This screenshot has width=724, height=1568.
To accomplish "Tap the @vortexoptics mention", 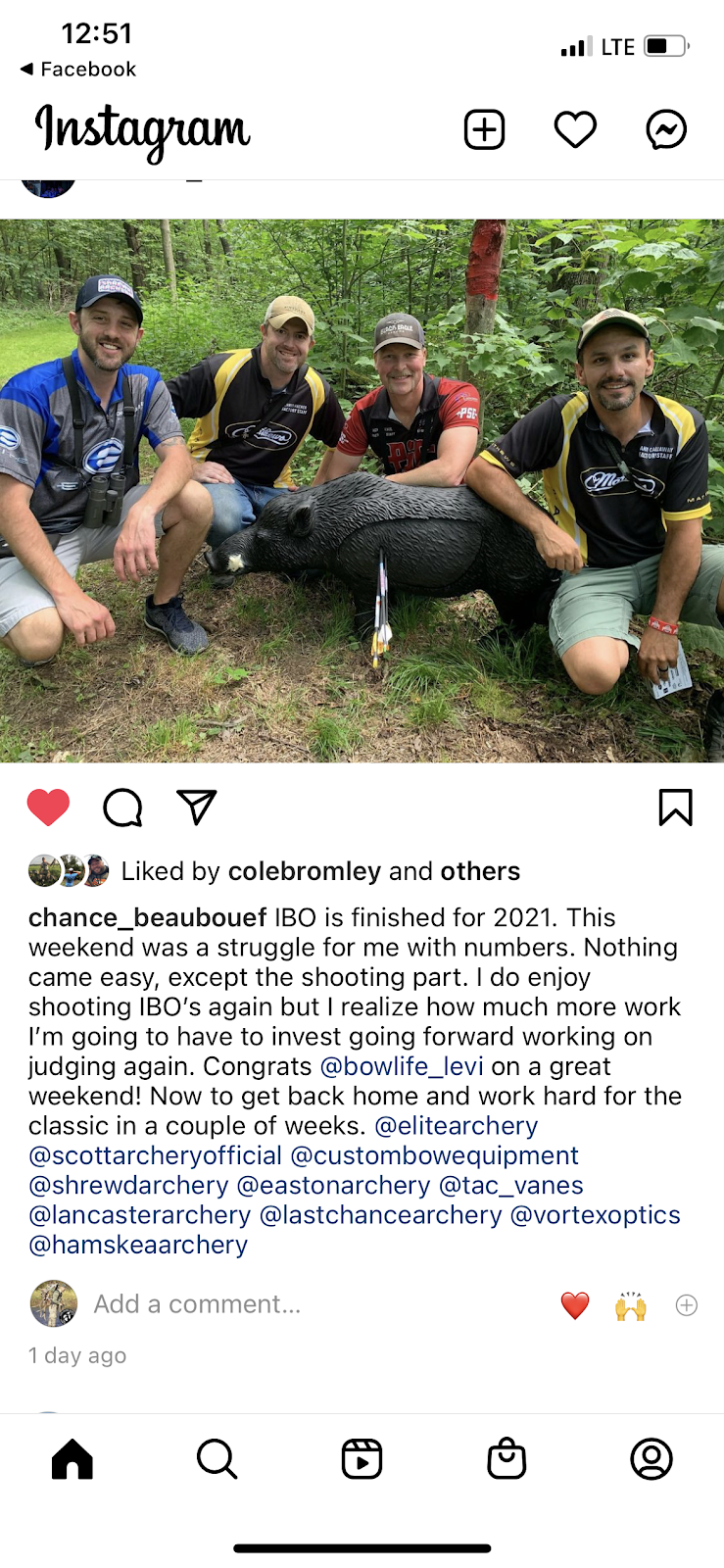I will (x=596, y=1215).
